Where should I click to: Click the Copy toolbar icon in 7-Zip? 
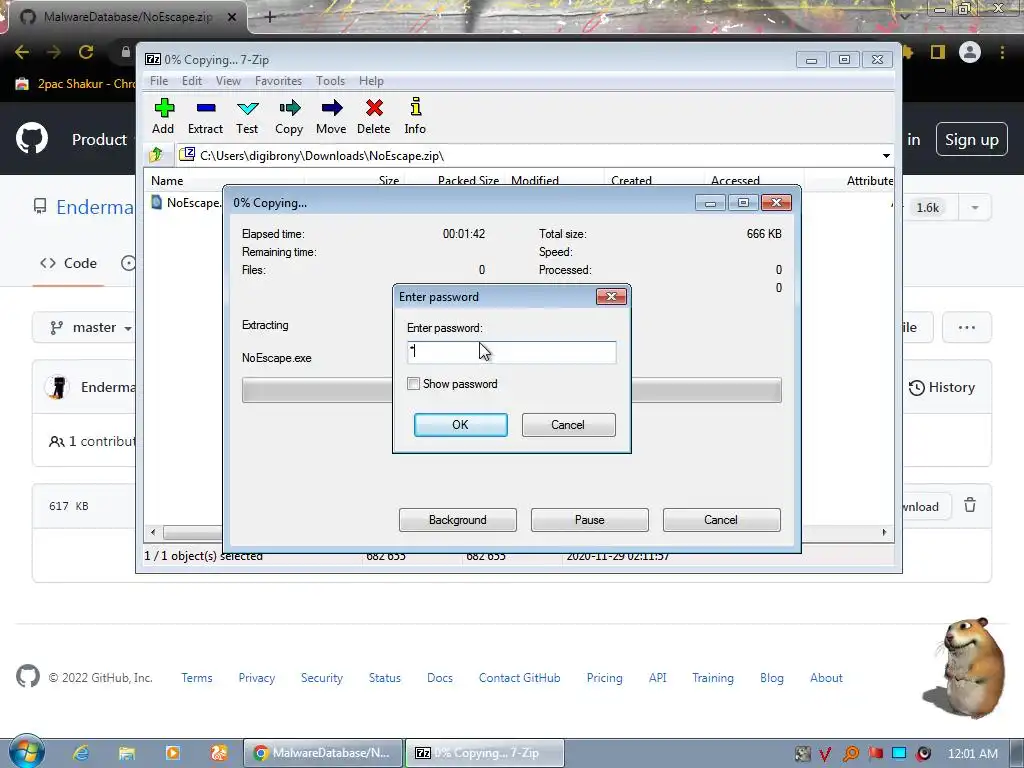[x=289, y=116]
